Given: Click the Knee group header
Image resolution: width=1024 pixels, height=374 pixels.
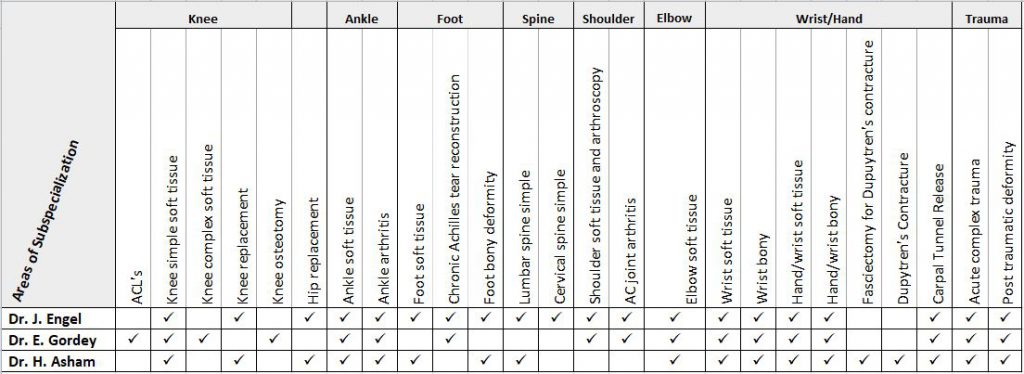Looking at the screenshot, I should click(203, 19).
